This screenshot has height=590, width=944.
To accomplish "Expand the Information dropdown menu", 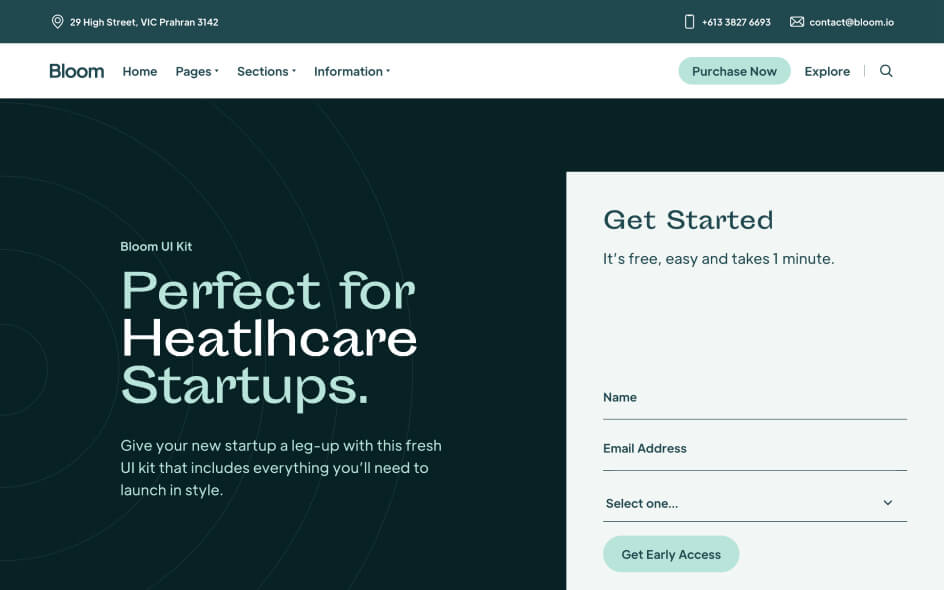I will (x=352, y=71).
